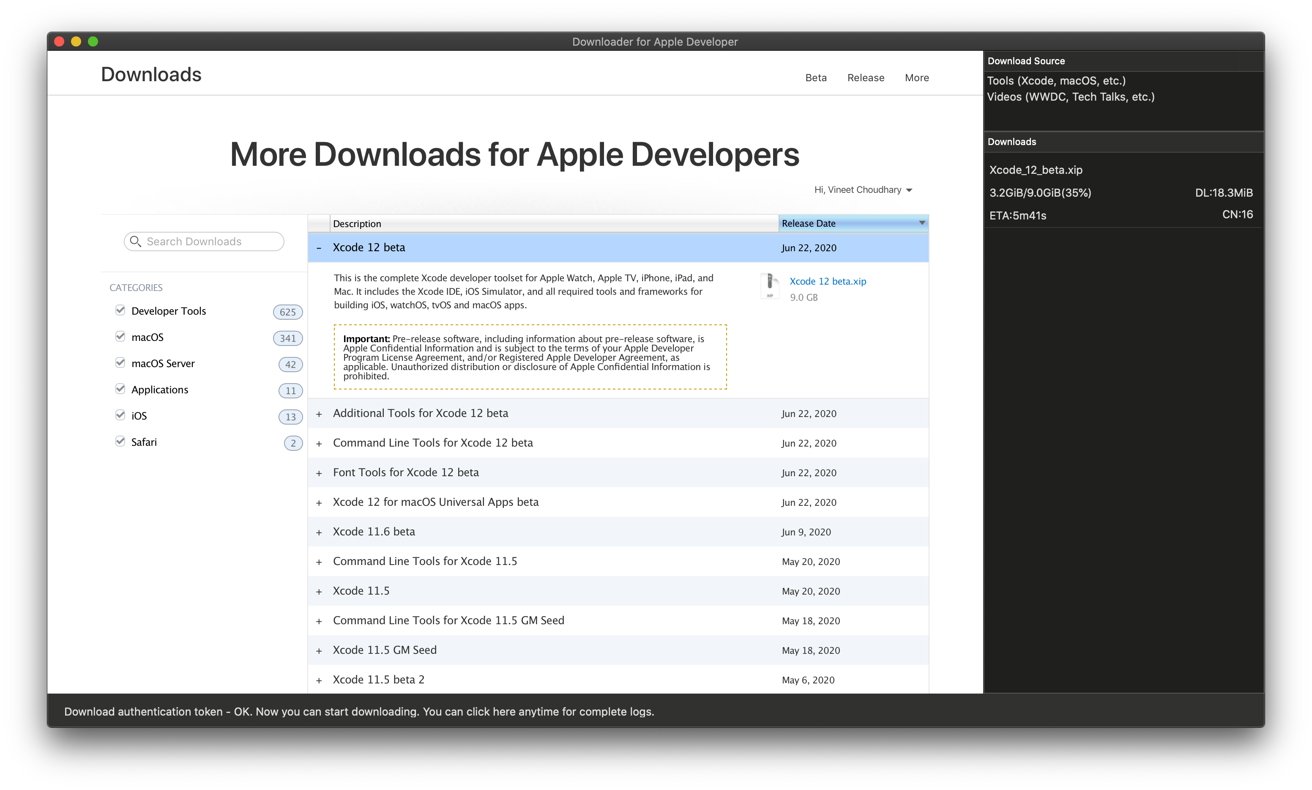Click status bar message to open logs
This screenshot has height=790, width=1312.
click(x=359, y=712)
